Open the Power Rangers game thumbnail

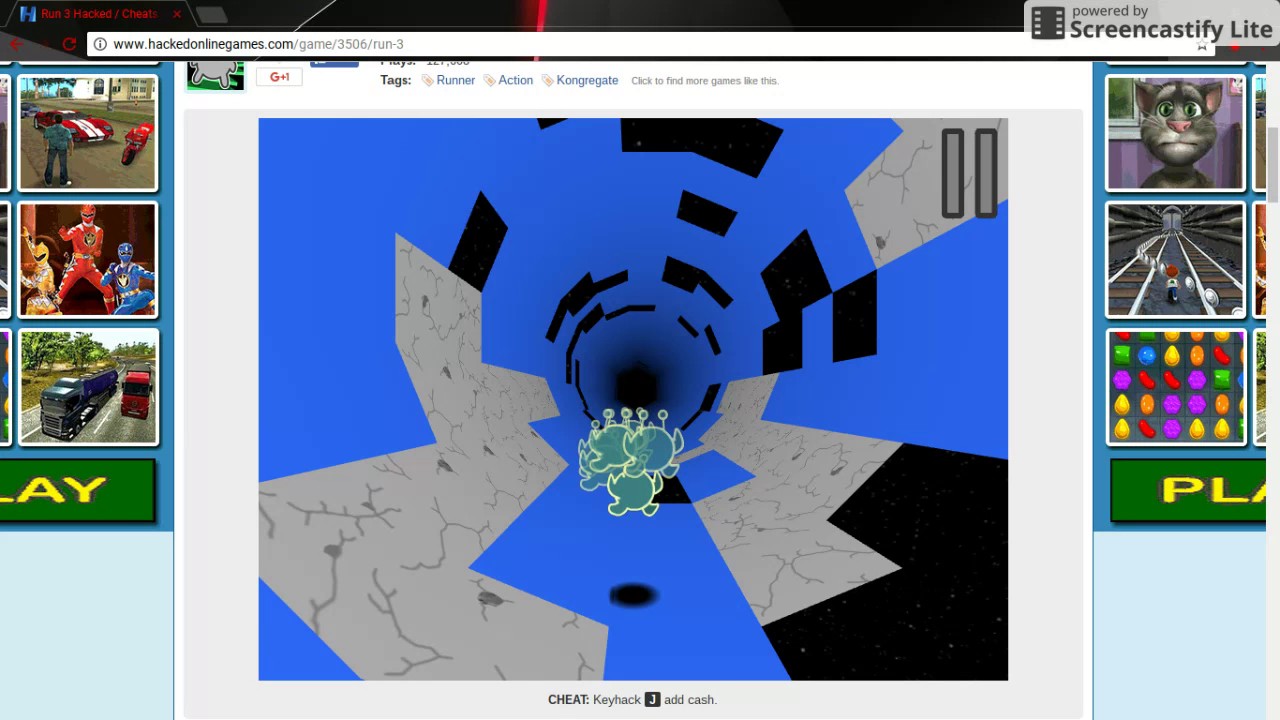pos(88,259)
